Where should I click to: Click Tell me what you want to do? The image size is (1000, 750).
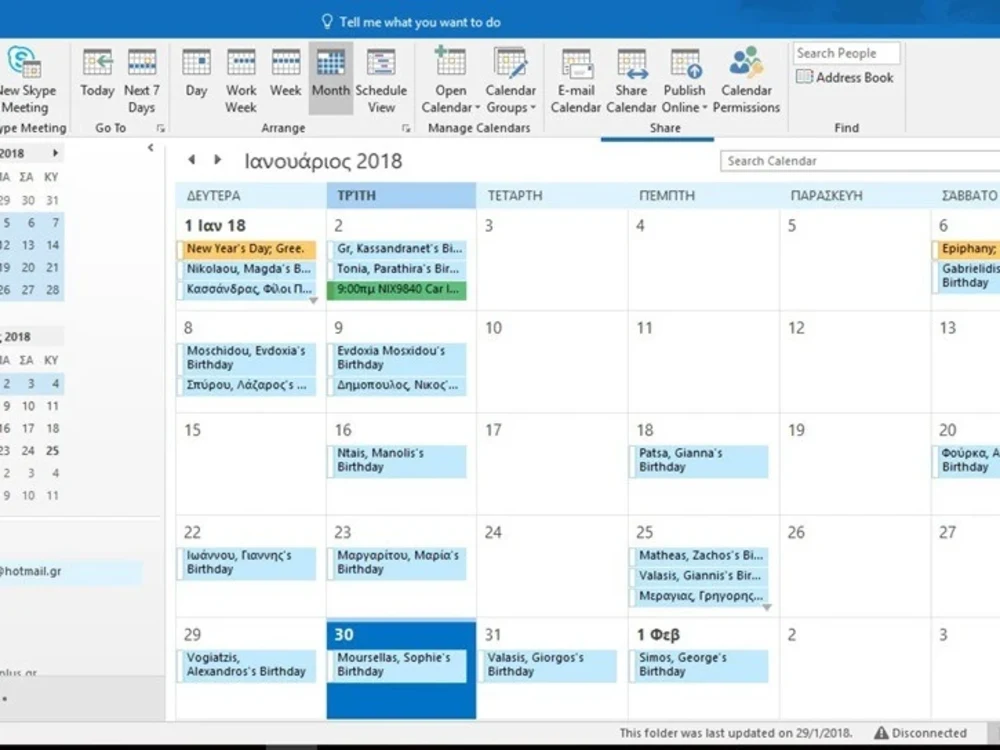[411, 22]
